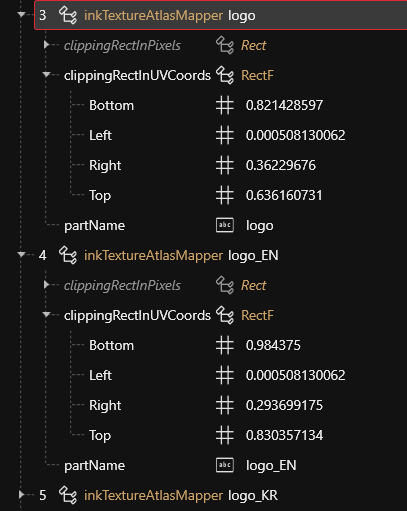Click Right value 0.36229676

[x=281, y=165]
